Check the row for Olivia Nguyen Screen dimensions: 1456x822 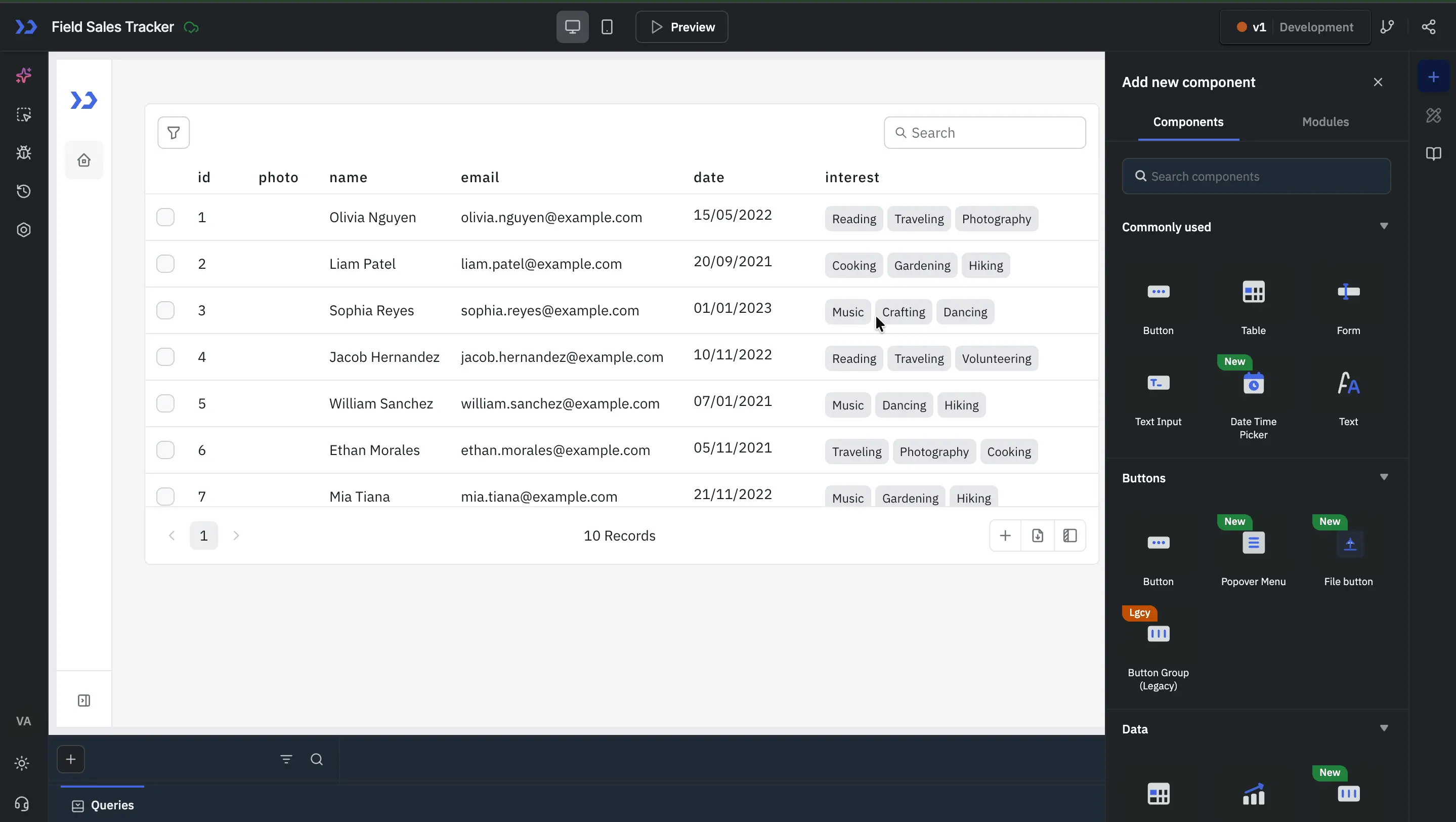click(165, 217)
